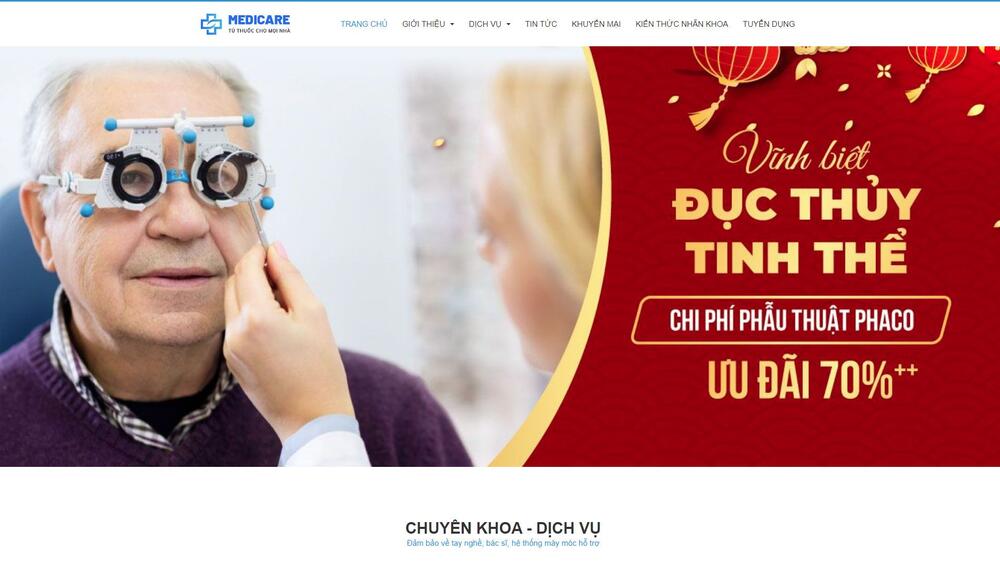Expand the caret beside Giới thiệu
The height and width of the screenshot is (585, 1000).
point(452,24)
